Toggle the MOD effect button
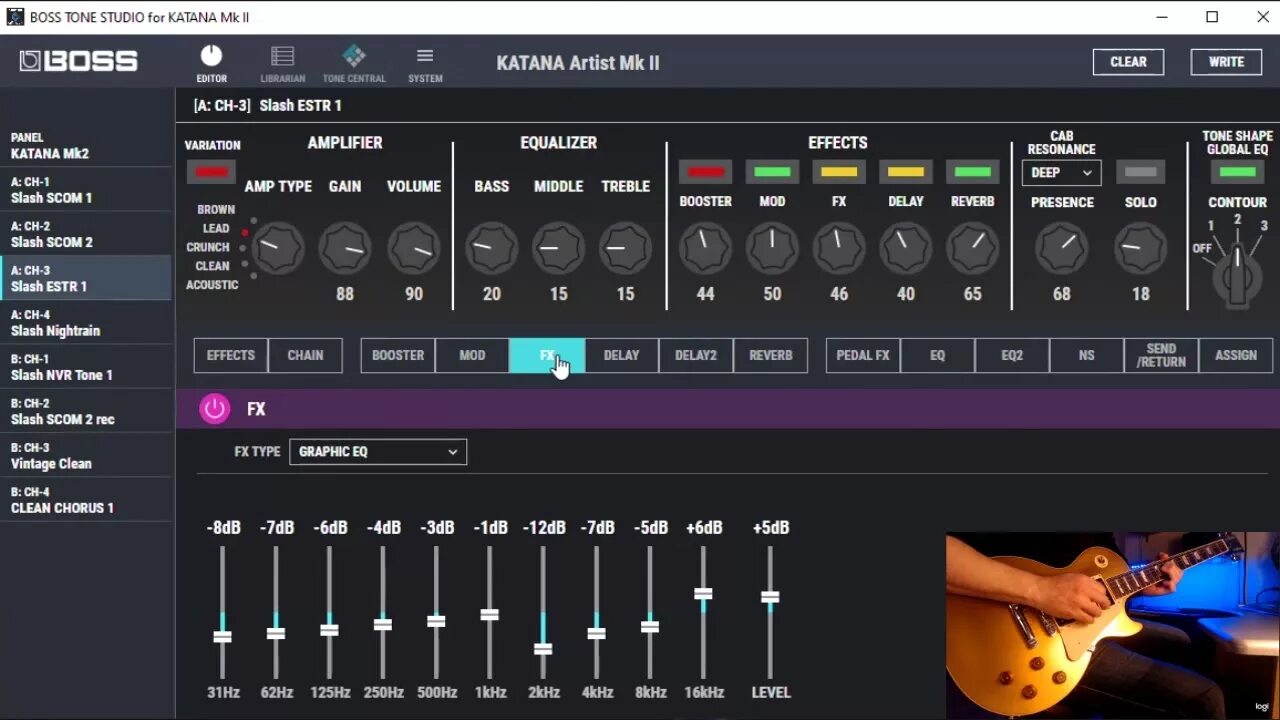Screen dimensions: 1280x720 pyautogui.click(x=772, y=172)
